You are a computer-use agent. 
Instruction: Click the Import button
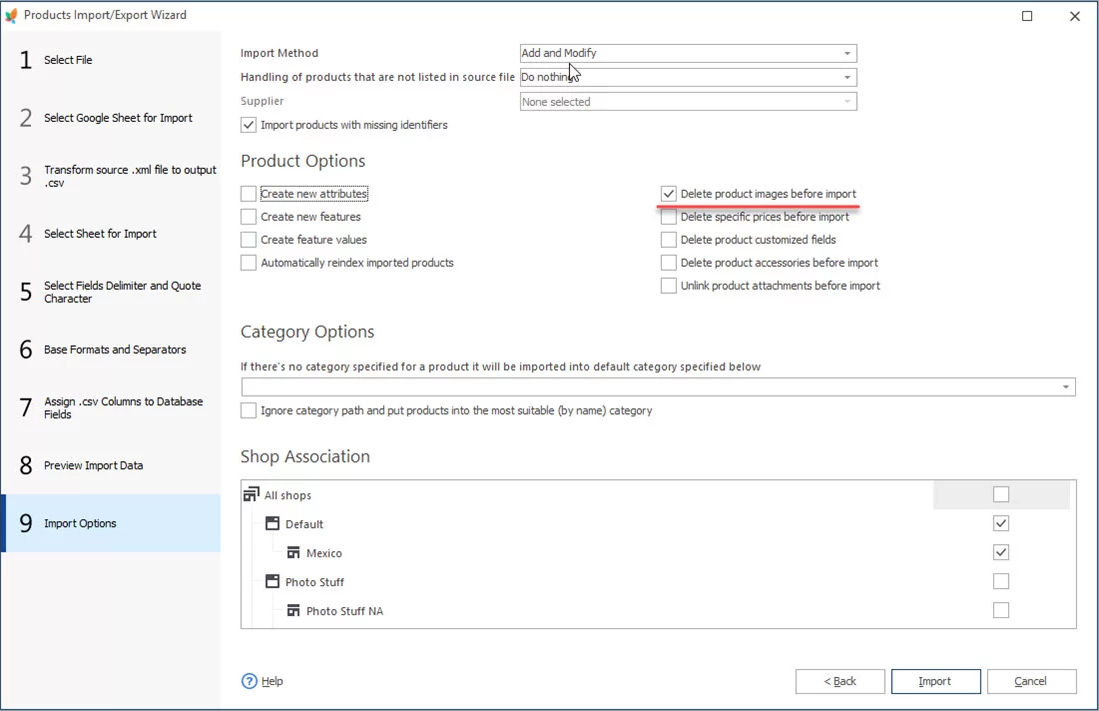tap(935, 681)
